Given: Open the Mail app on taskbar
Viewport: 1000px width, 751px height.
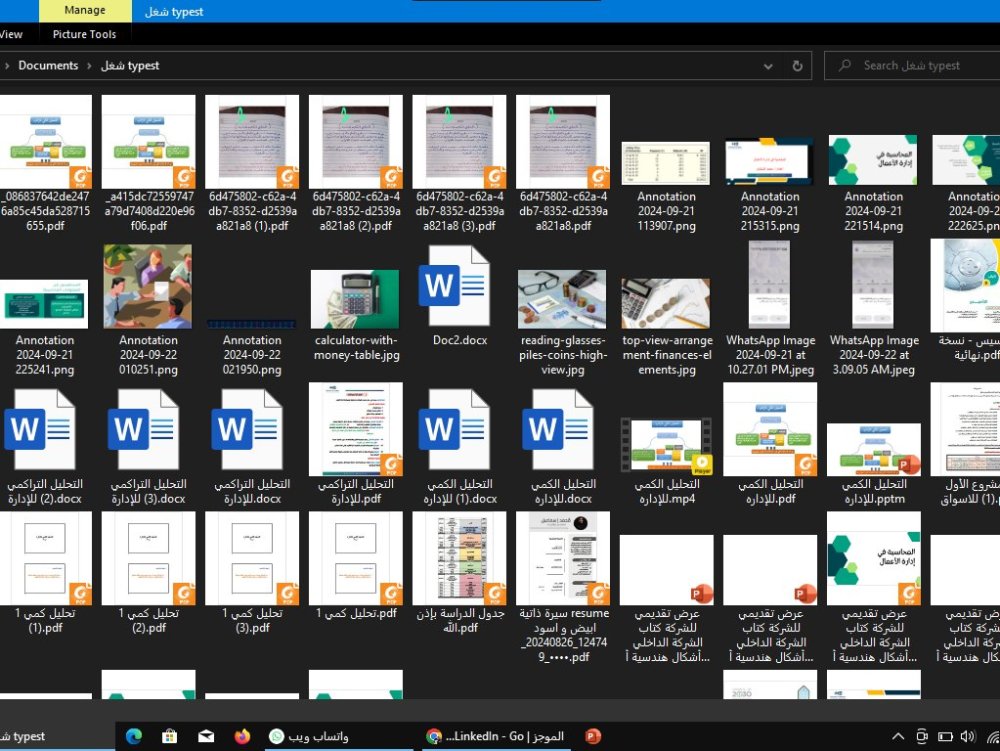Looking at the screenshot, I should click(x=206, y=736).
